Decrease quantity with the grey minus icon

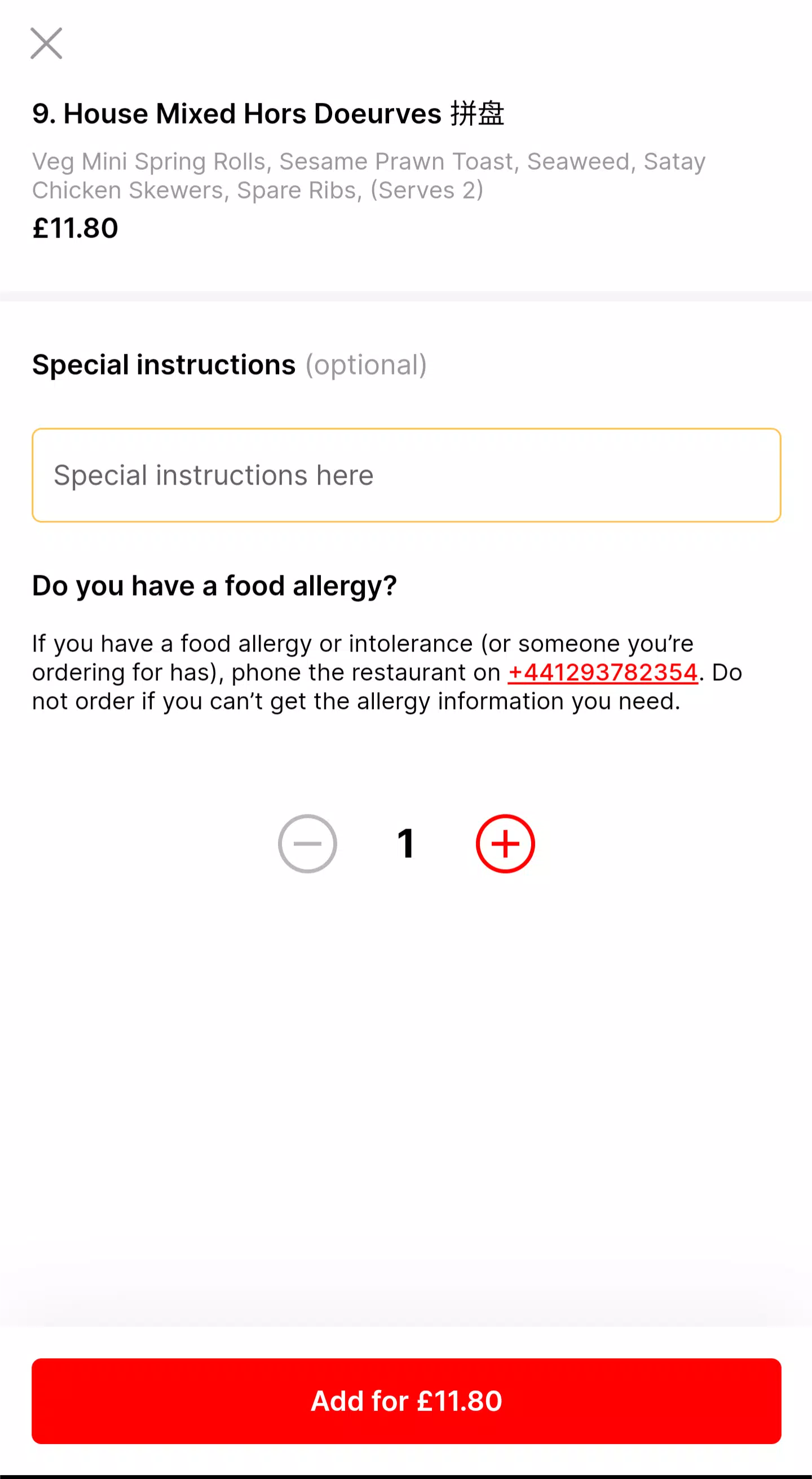coord(307,843)
